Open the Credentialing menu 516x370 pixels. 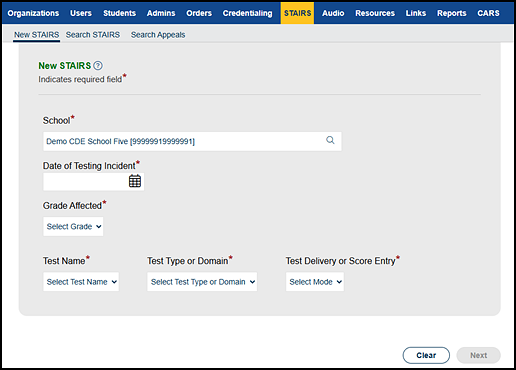pyautogui.click(x=247, y=13)
